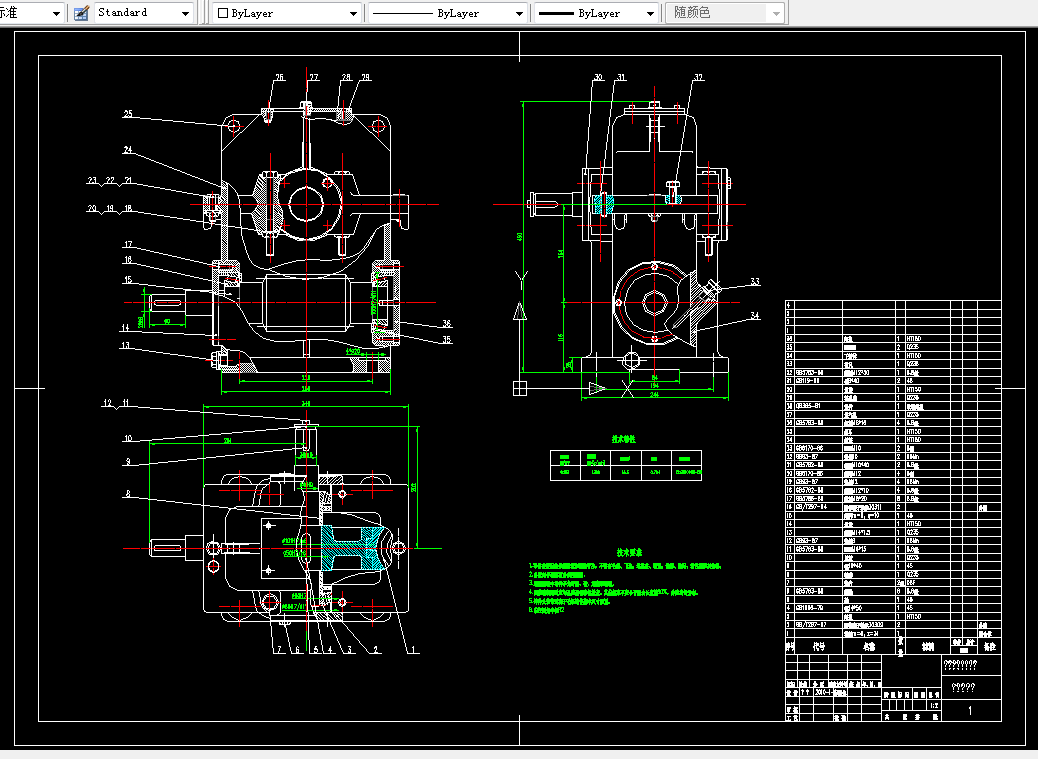Select part balloon number 14

125,328
